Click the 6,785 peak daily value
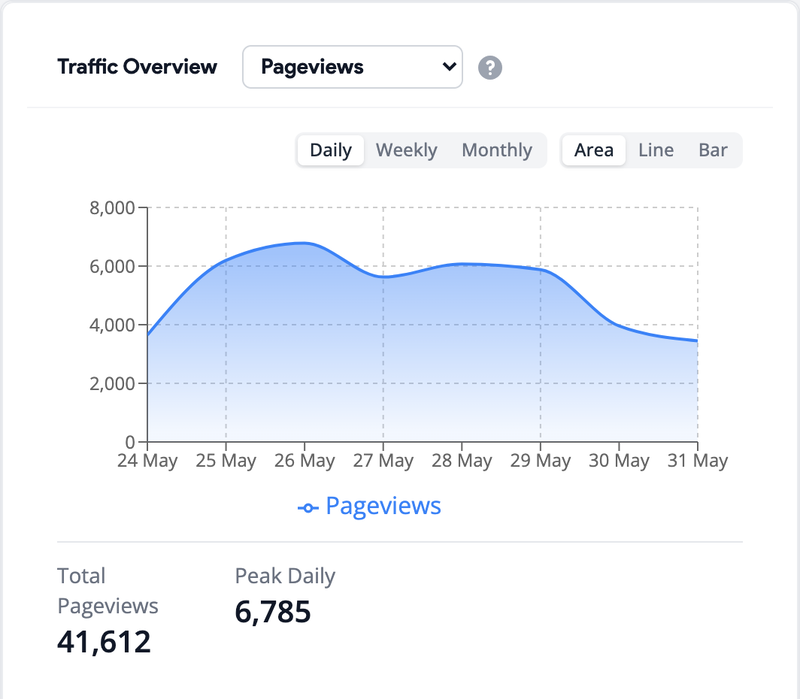Viewport: 800px width, 699px height. click(273, 612)
